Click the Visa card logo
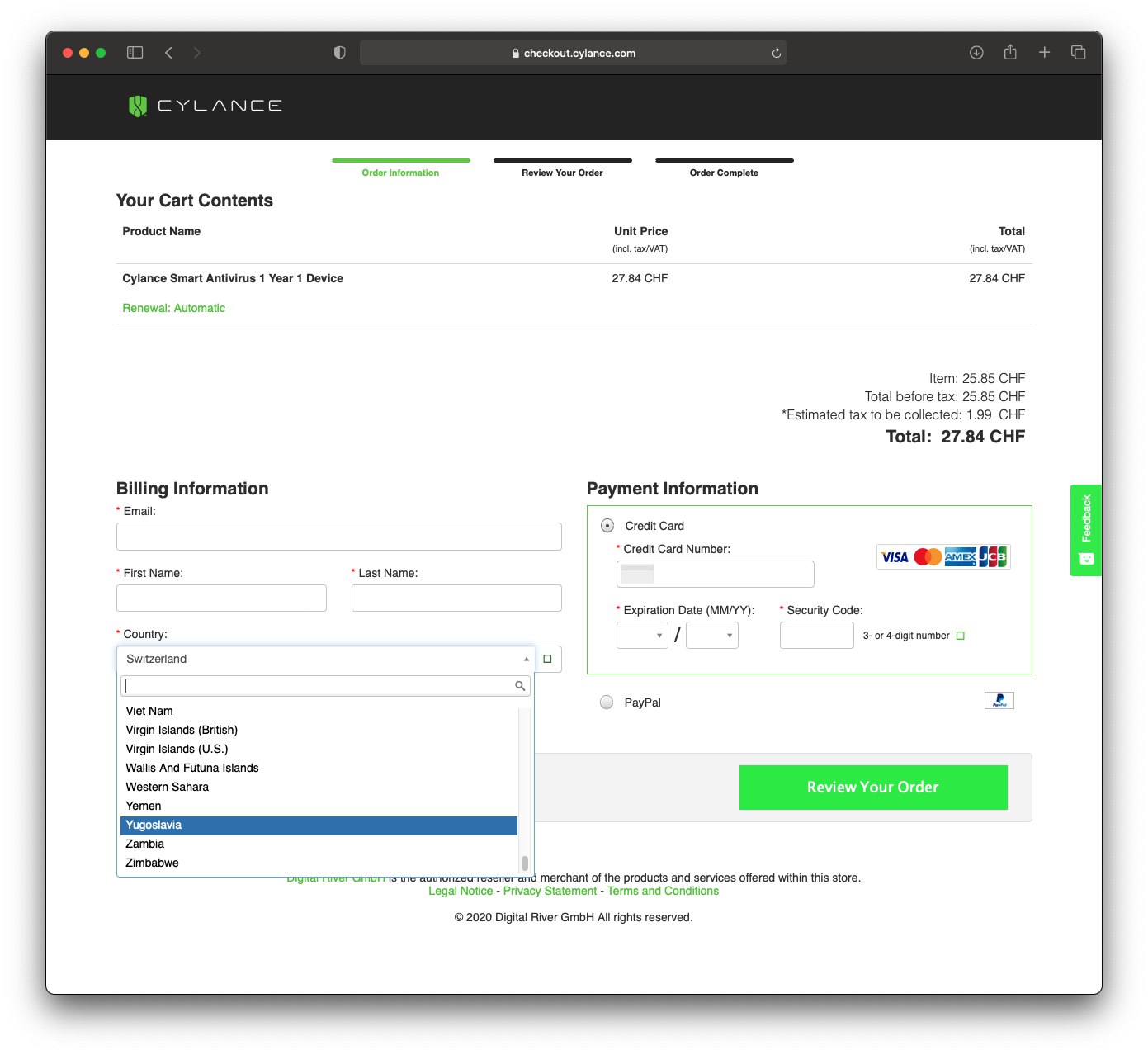 coord(895,557)
